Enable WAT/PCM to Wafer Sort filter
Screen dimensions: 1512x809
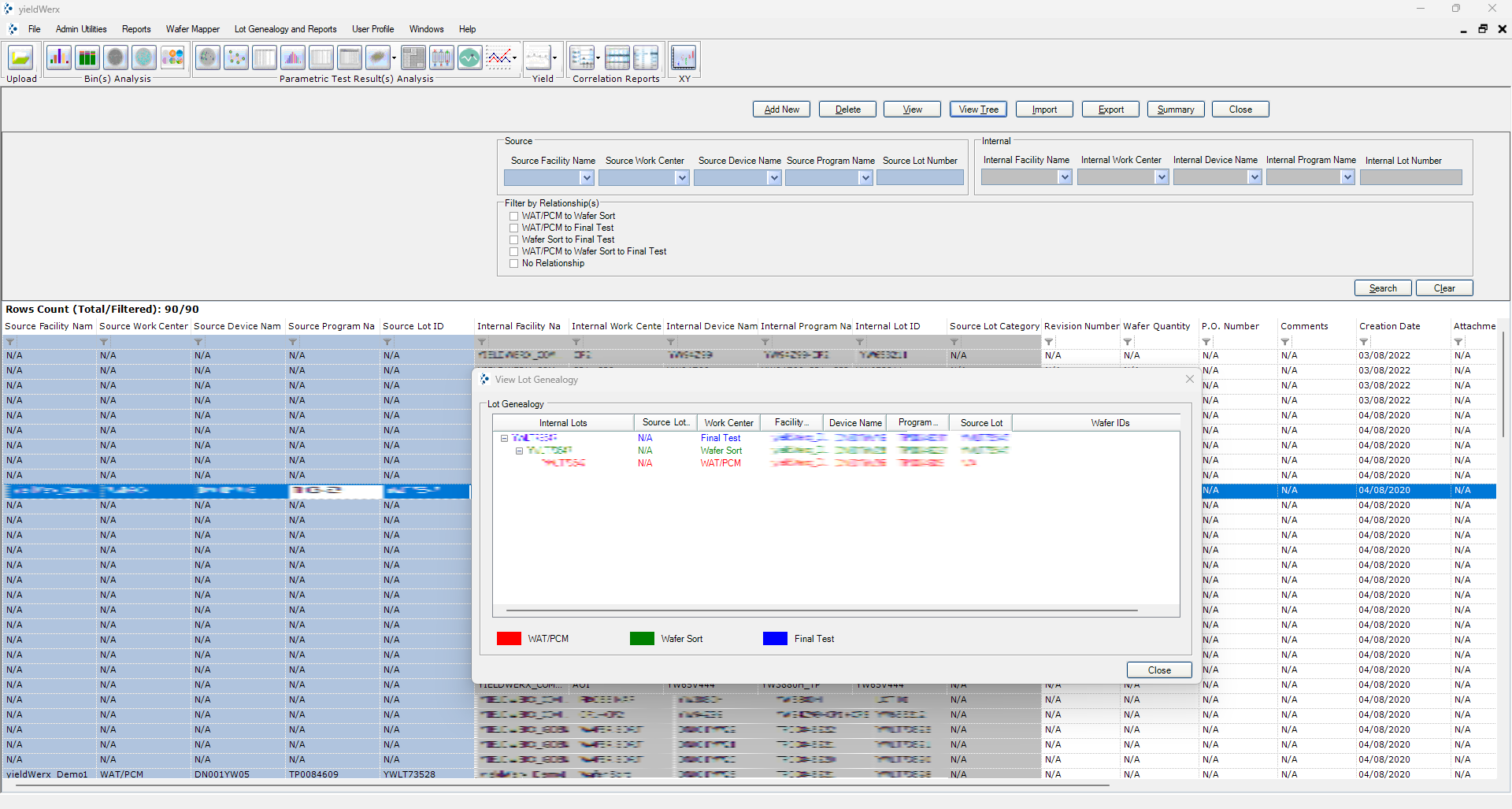tap(514, 216)
